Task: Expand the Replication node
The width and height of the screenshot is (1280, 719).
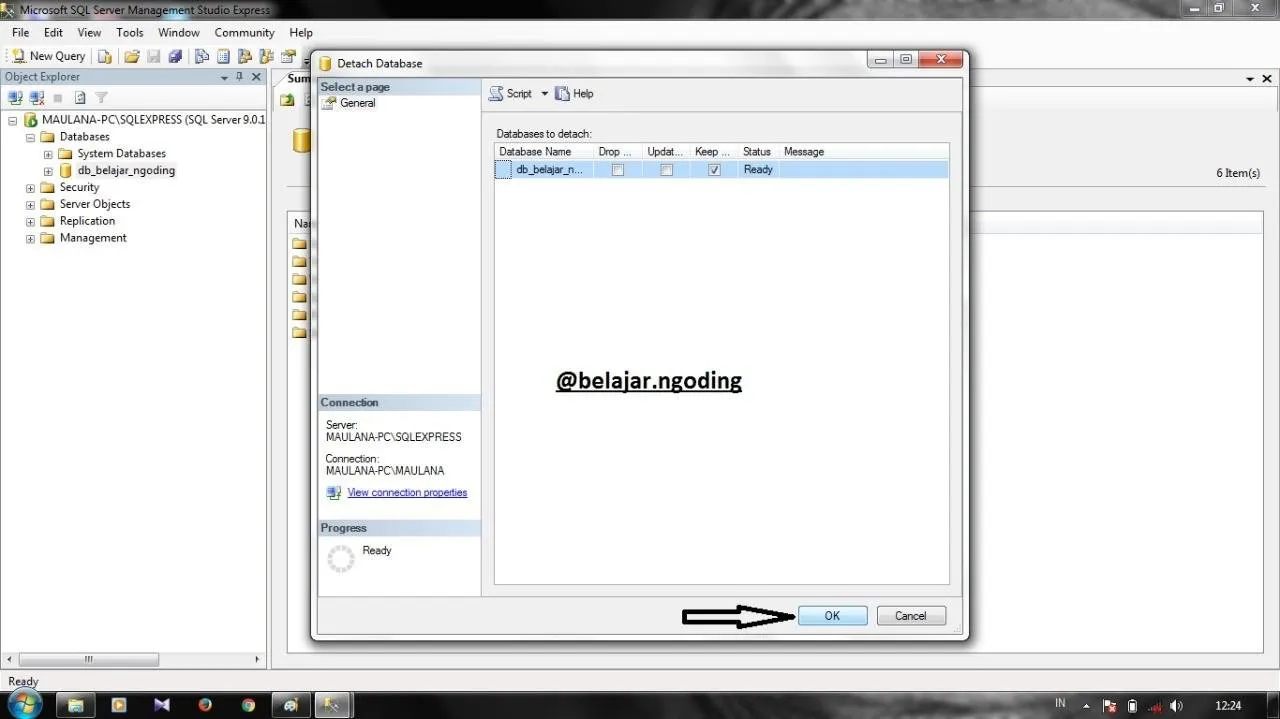Action: click(30, 222)
